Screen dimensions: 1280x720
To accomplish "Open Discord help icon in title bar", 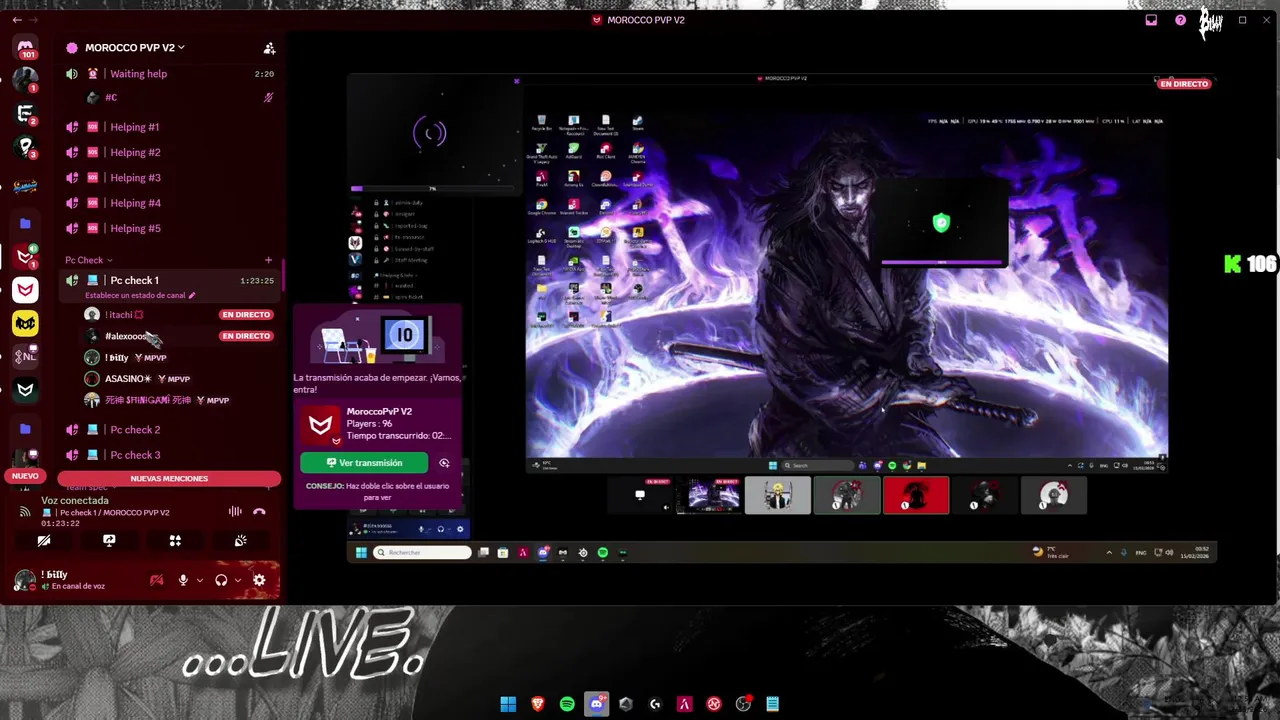I will (1180, 20).
